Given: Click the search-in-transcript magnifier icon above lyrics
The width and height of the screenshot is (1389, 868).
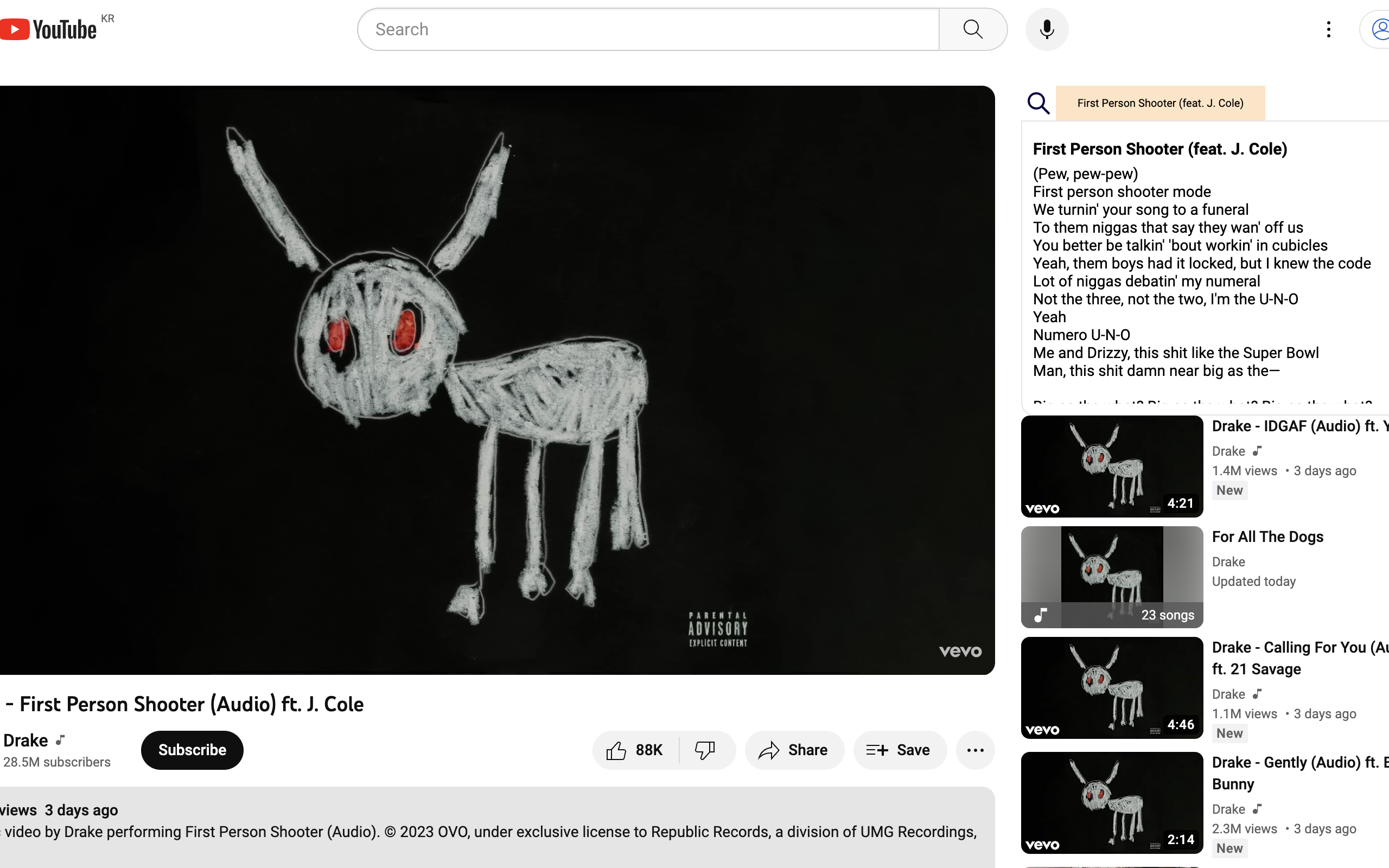Looking at the screenshot, I should [x=1038, y=103].
